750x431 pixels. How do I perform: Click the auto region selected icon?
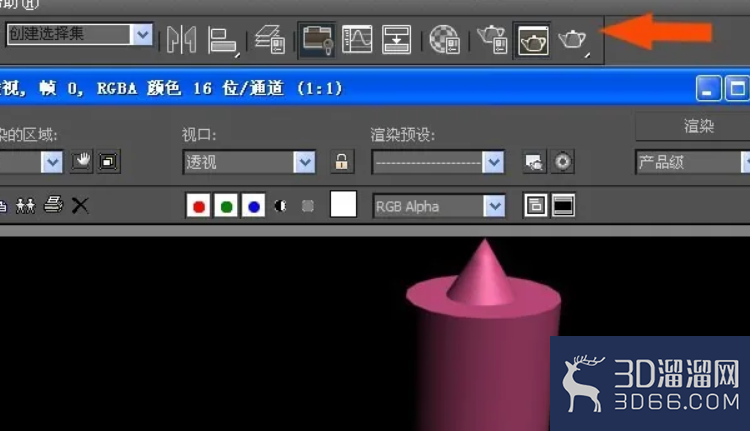pyautogui.click(x=109, y=162)
